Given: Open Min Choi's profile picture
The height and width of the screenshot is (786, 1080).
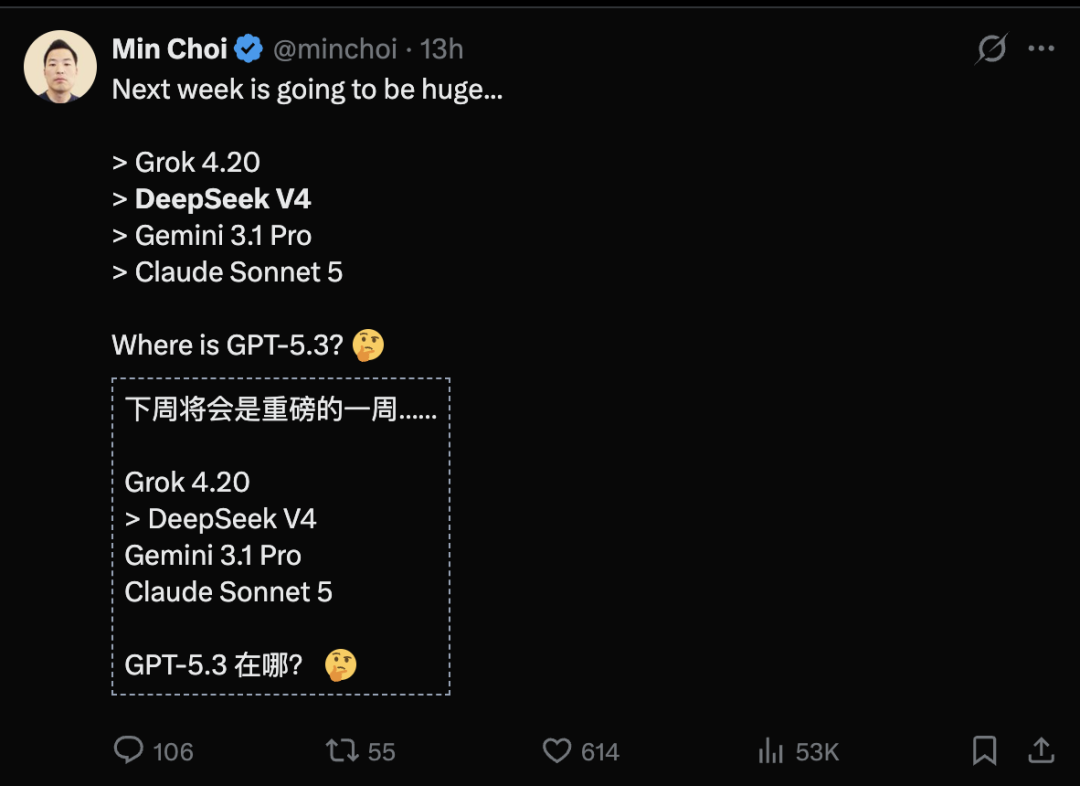Looking at the screenshot, I should 60,66.
